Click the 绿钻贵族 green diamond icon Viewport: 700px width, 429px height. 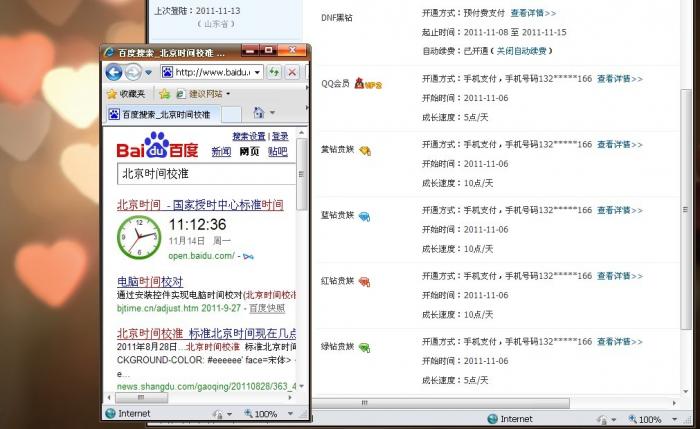(x=364, y=348)
